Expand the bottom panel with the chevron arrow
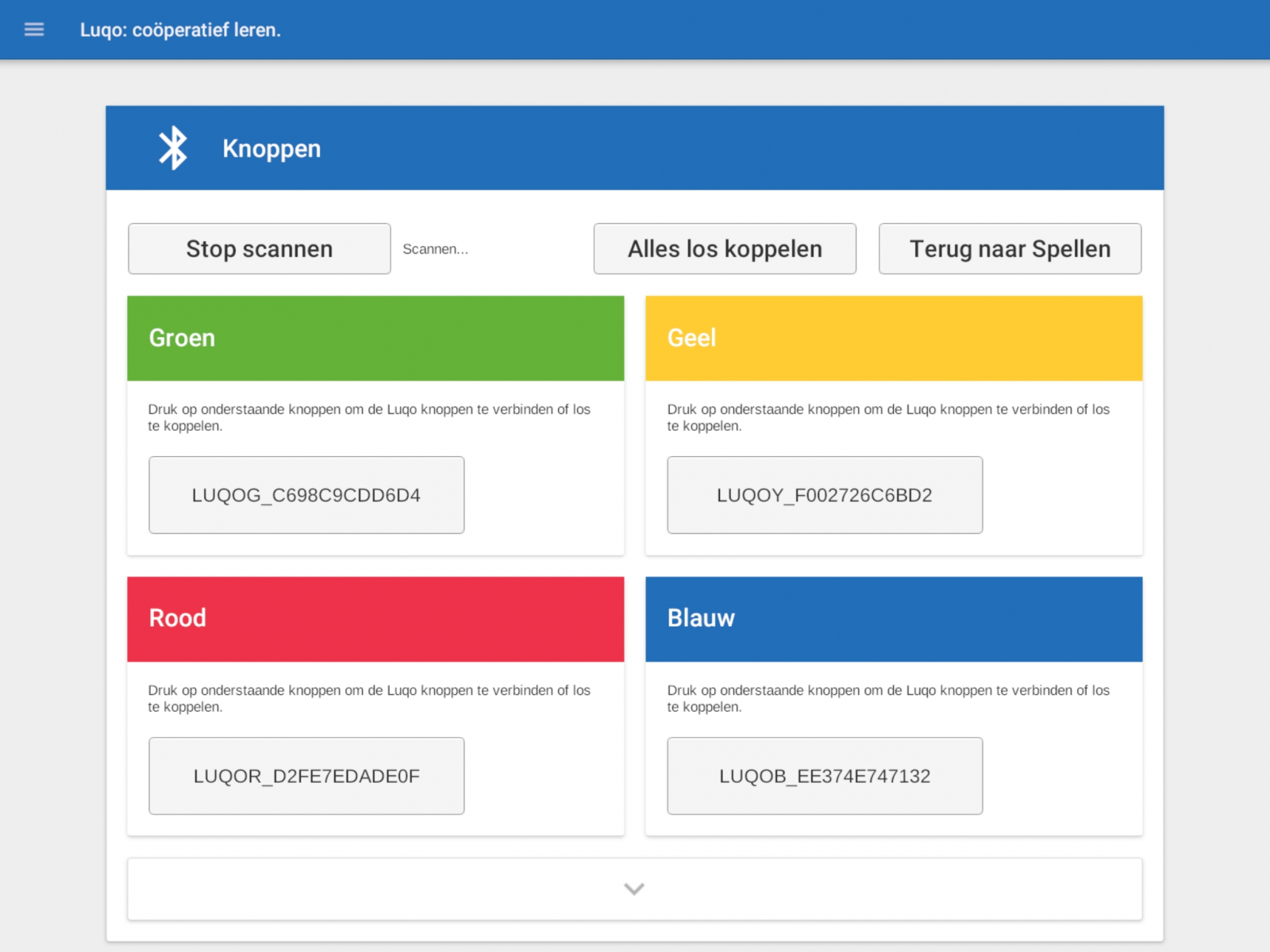This screenshot has width=1270, height=952. tap(633, 889)
